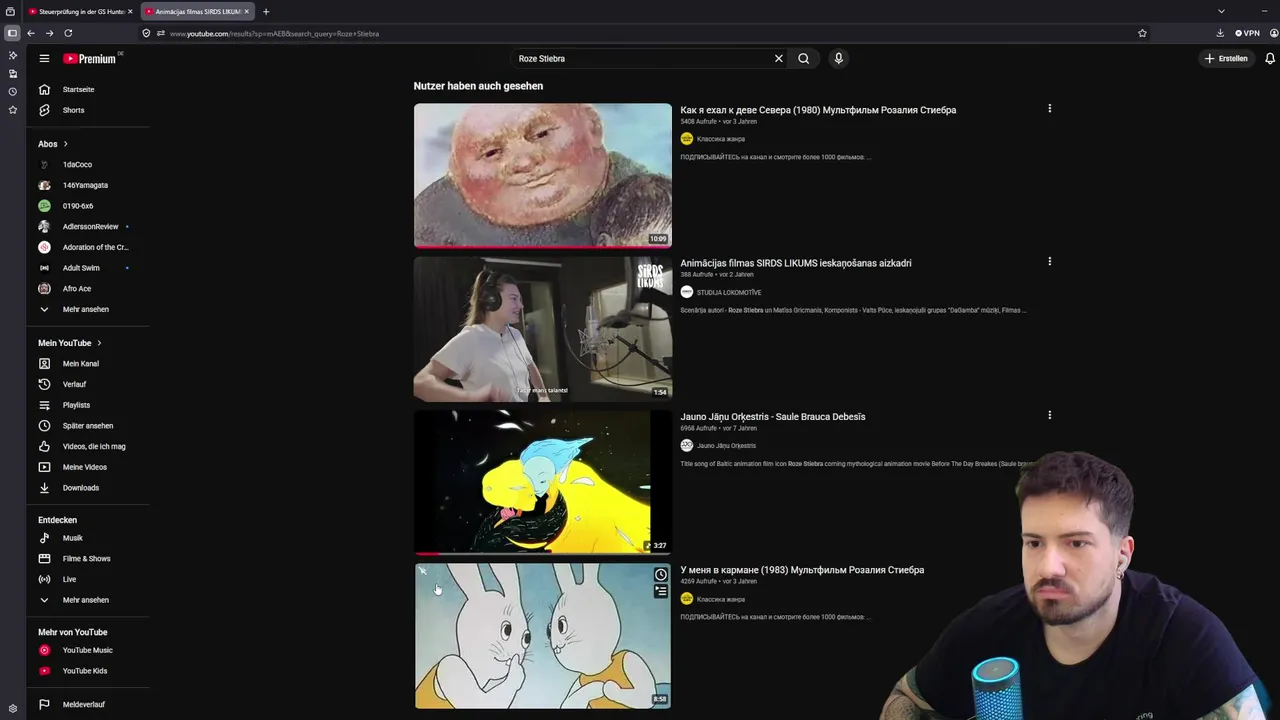Open options menu for SIRDS LIKUMS video
Screen dimensions: 1280x720
(1049, 261)
